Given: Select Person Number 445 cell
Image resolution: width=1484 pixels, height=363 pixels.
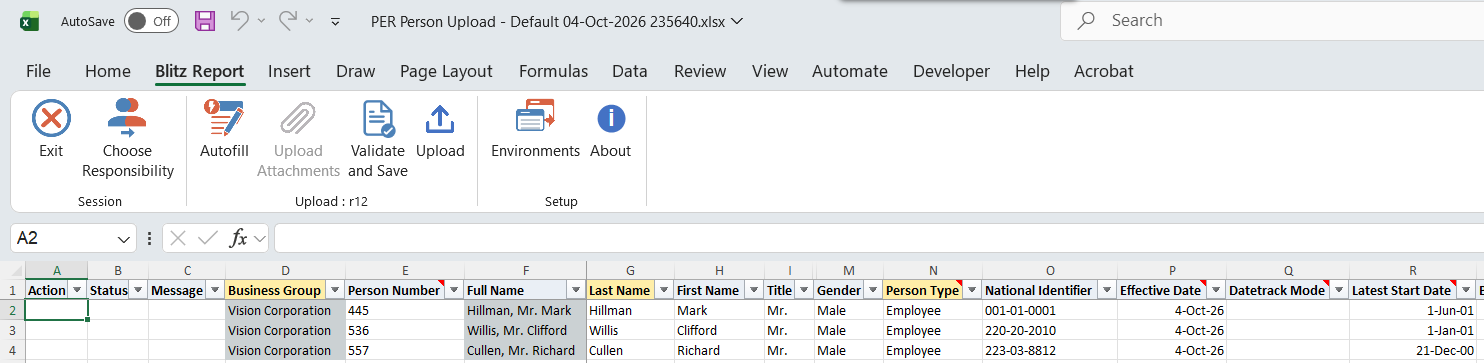Looking at the screenshot, I should coord(404,310).
